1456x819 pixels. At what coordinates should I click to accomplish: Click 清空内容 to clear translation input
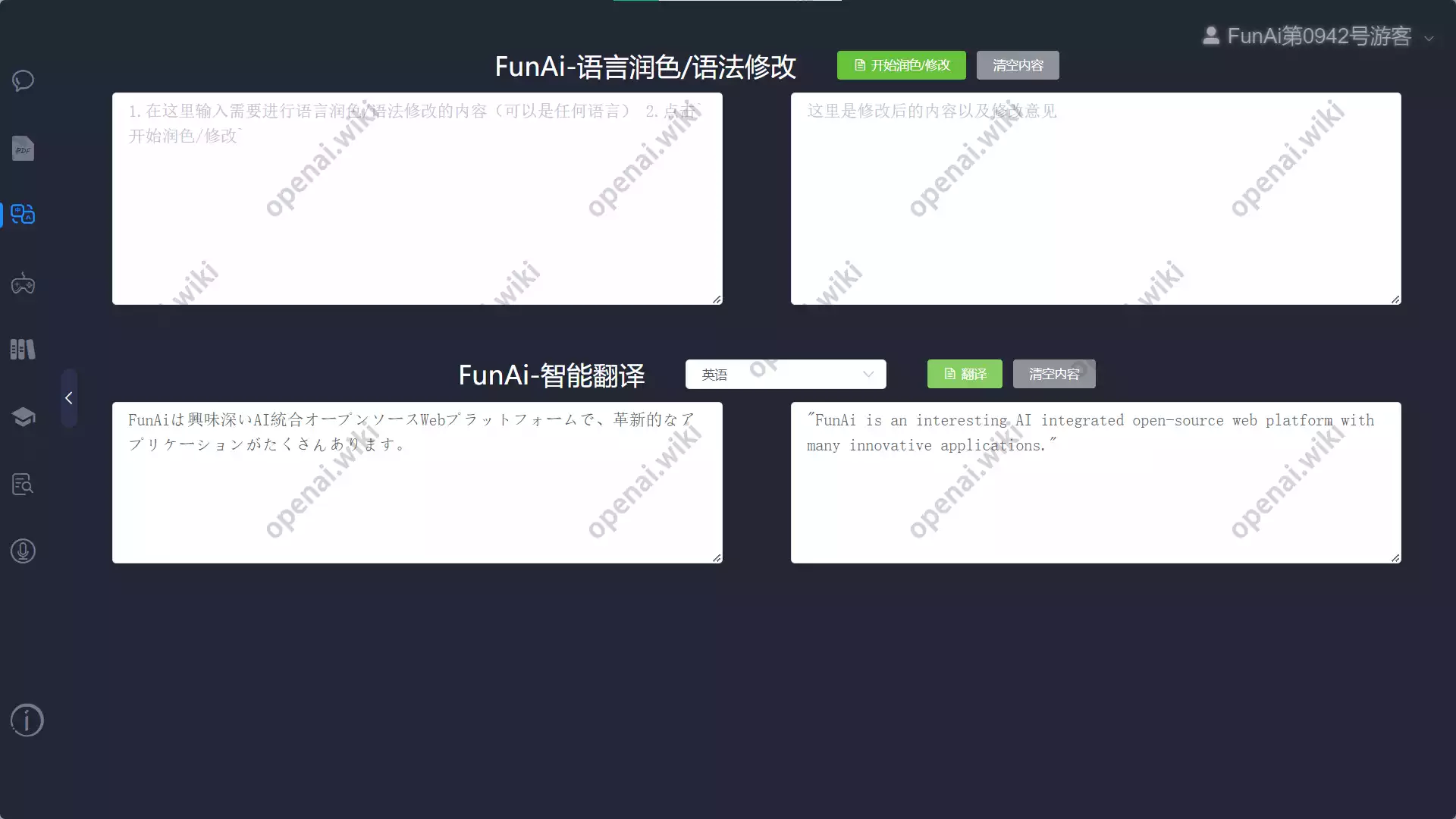click(x=1054, y=373)
